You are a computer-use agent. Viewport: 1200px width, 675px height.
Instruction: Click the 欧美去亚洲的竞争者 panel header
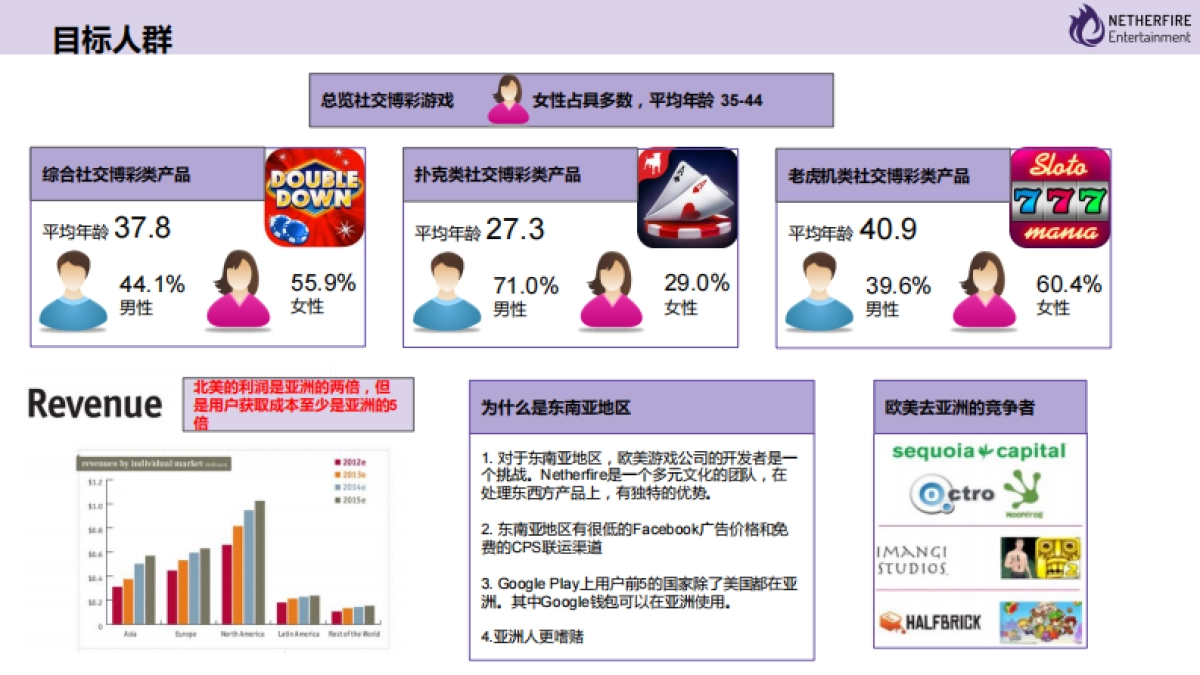[979, 408]
